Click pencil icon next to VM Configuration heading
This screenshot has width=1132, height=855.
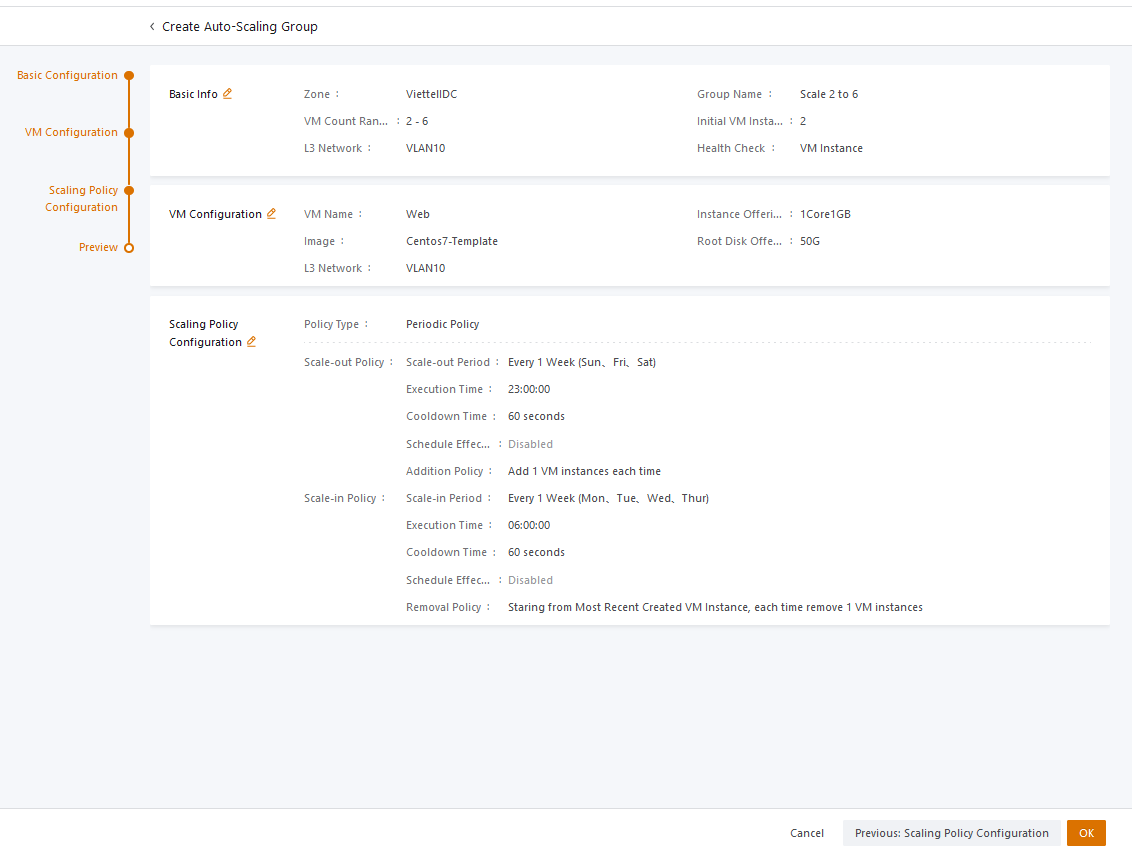tap(271, 214)
